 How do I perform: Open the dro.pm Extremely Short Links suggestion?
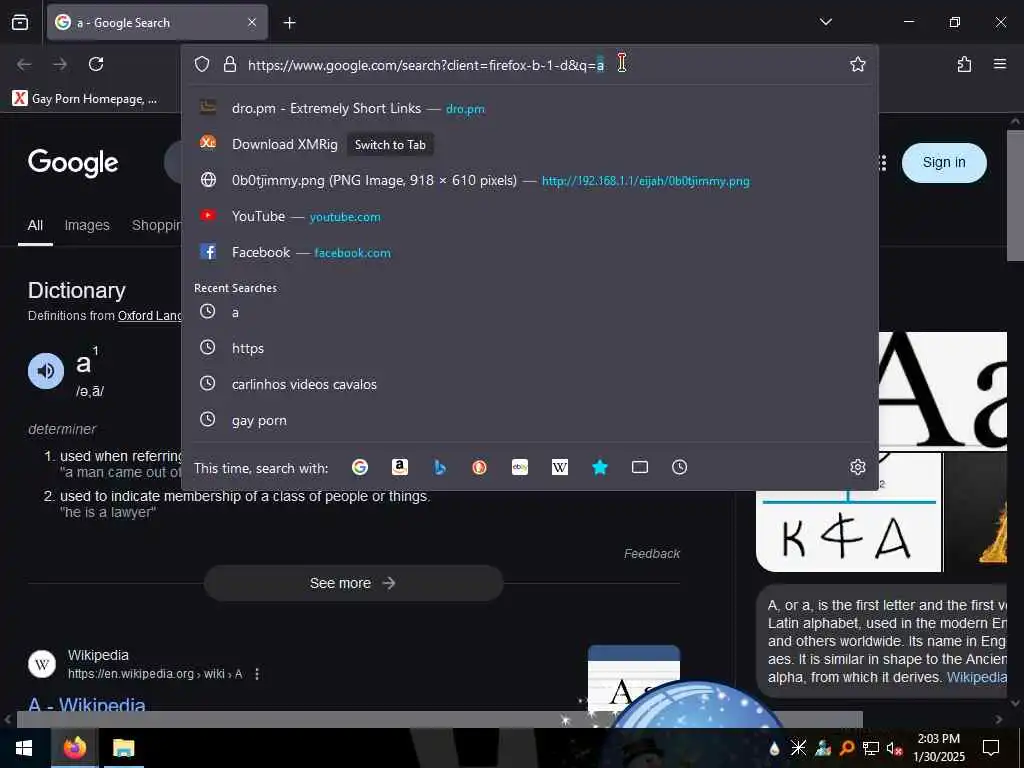coord(530,108)
